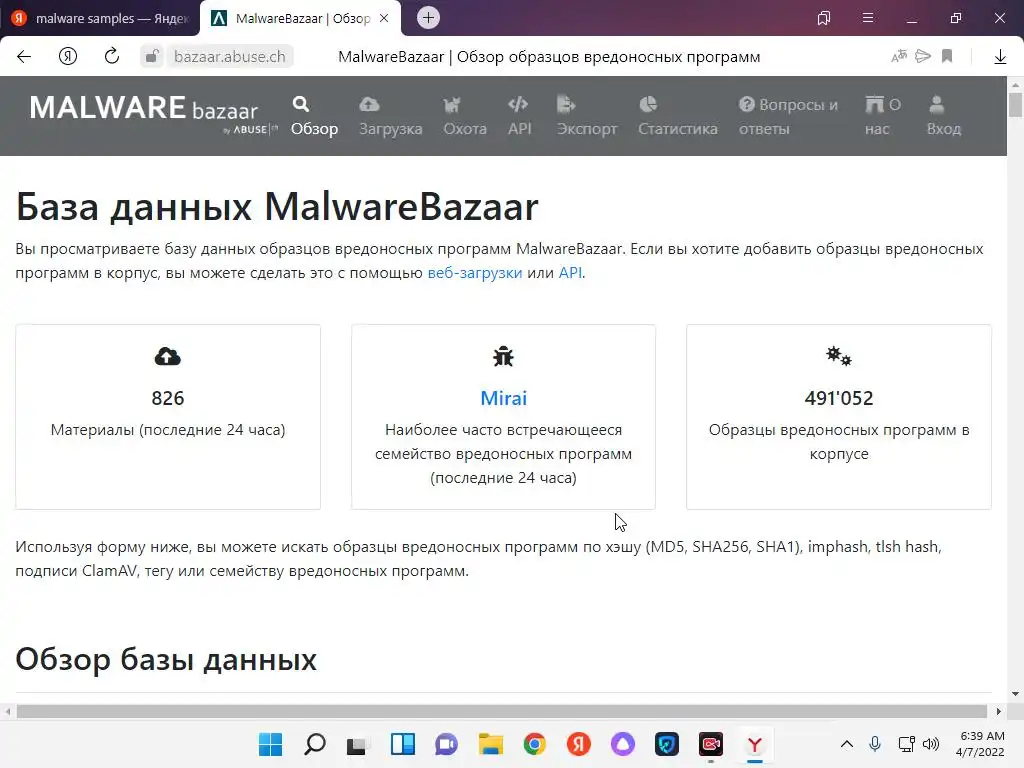Open the Экспорт data page
This screenshot has height=768, width=1024.
click(x=586, y=116)
